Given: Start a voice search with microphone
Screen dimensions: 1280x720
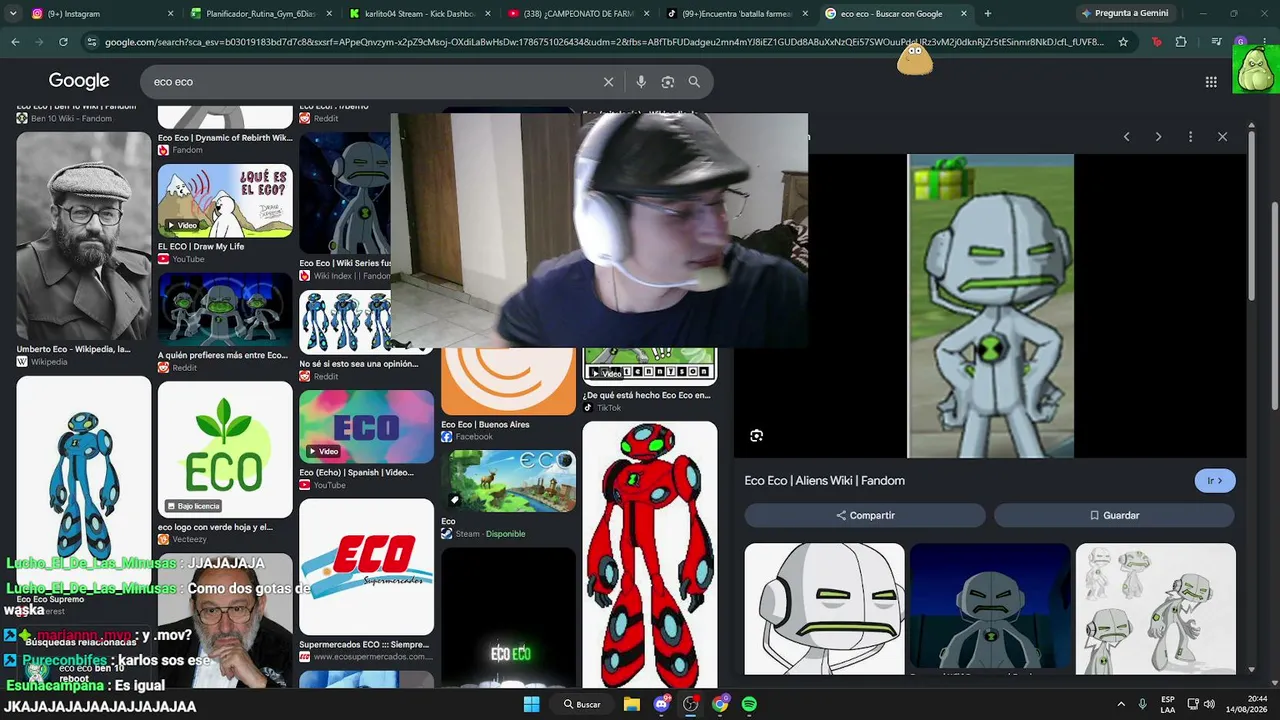Looking at the screenshot, I should click(641, 82).
